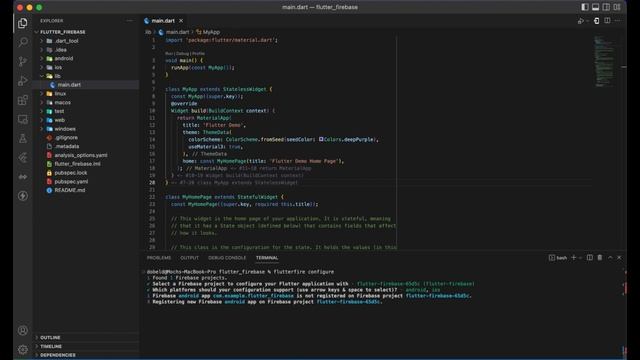Click line number 20 in gutter
640x360 pixels.
point(152,182)
